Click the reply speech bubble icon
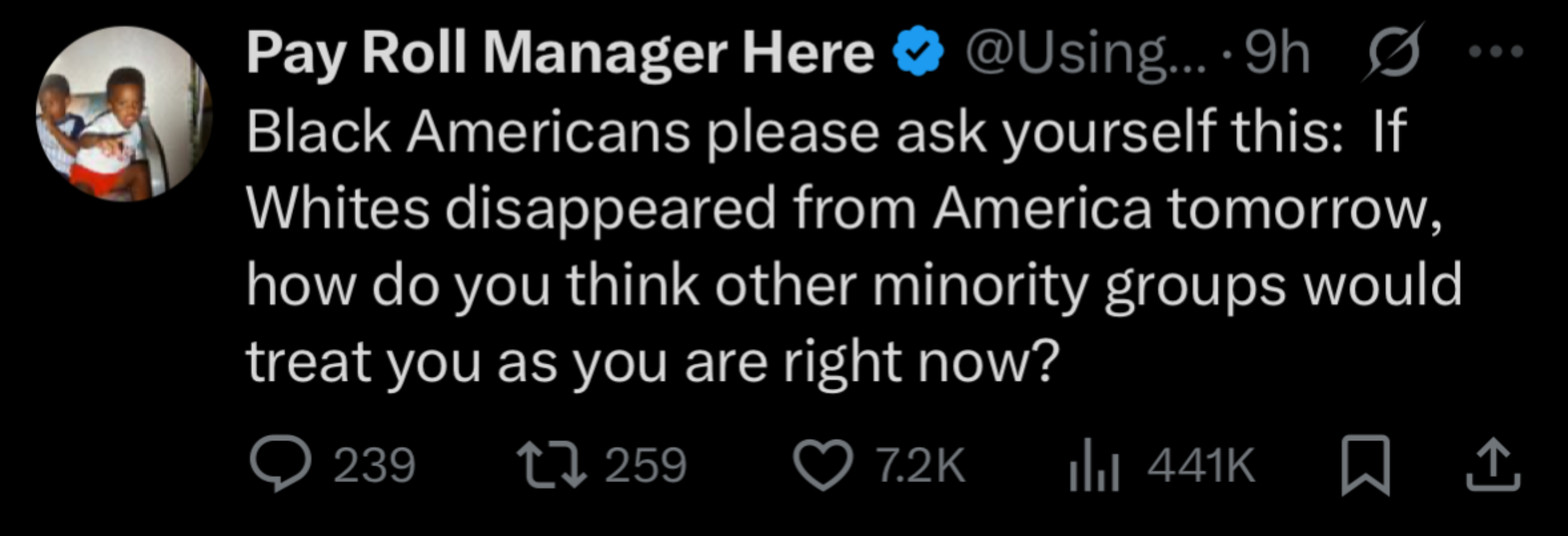Screen dimensions: 1568x536 coord(280,465)
